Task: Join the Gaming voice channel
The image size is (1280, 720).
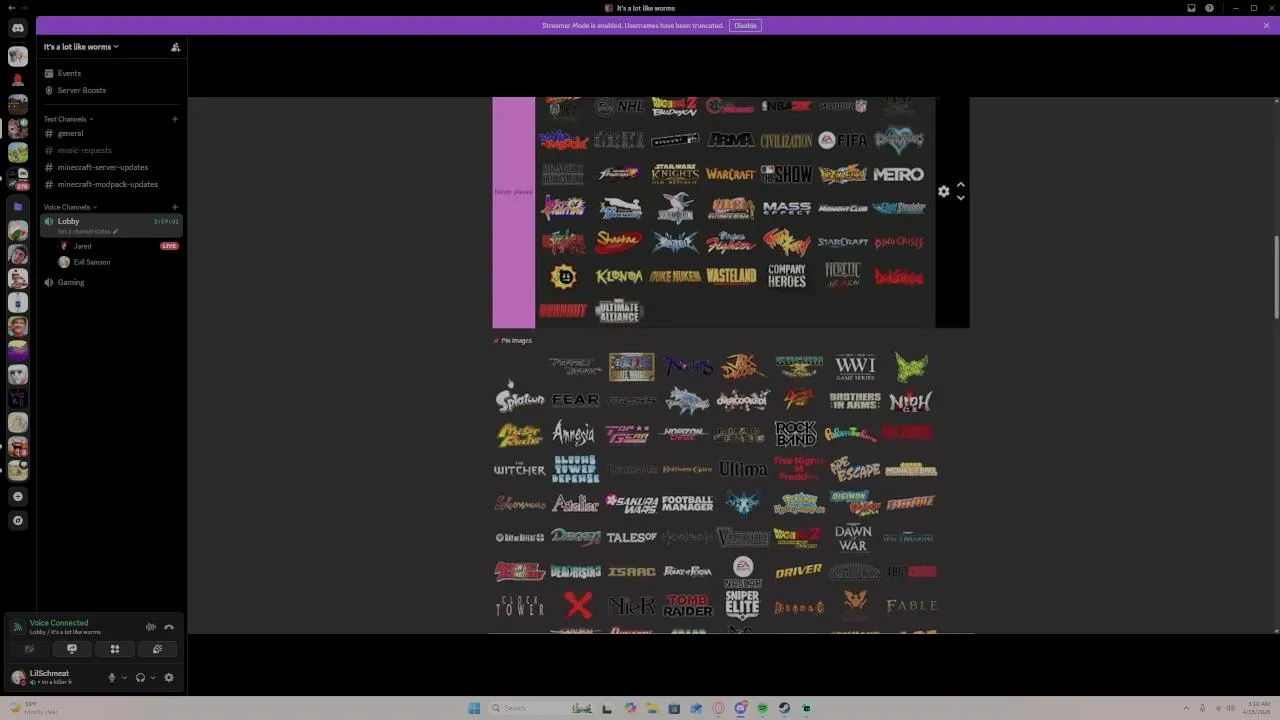Action: coord(111,282)
